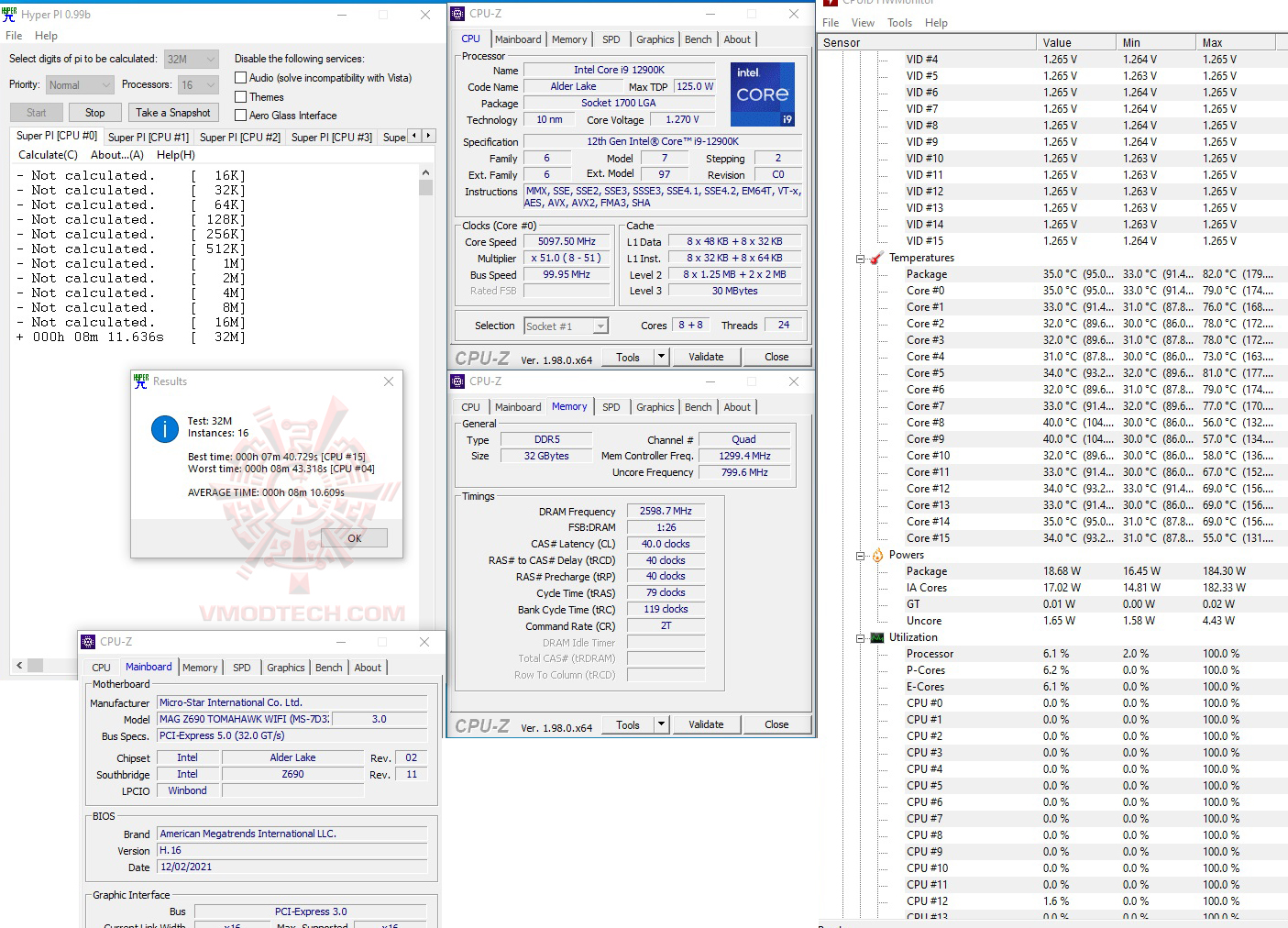Screen dimensions: 1288x928
Task: Open the Calculate(C) menu in Hyper PI
Action: (x=49, y=155)
